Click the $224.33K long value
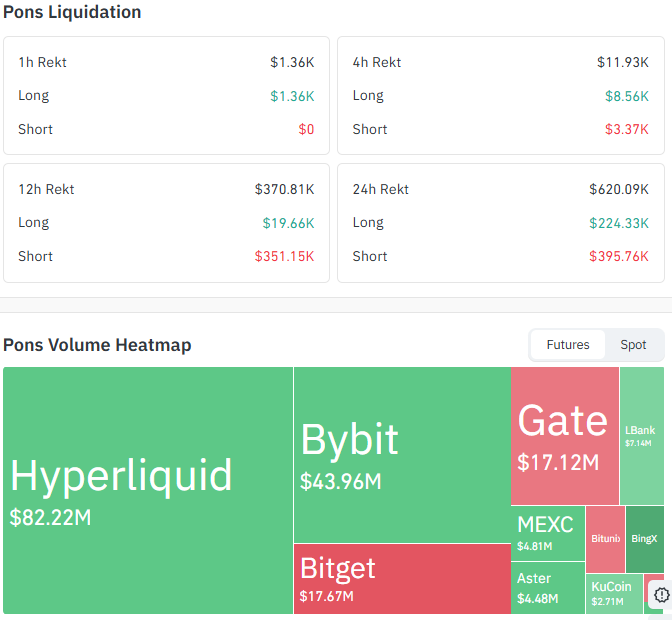The image size is (672, 620). [x=619, y=223]
